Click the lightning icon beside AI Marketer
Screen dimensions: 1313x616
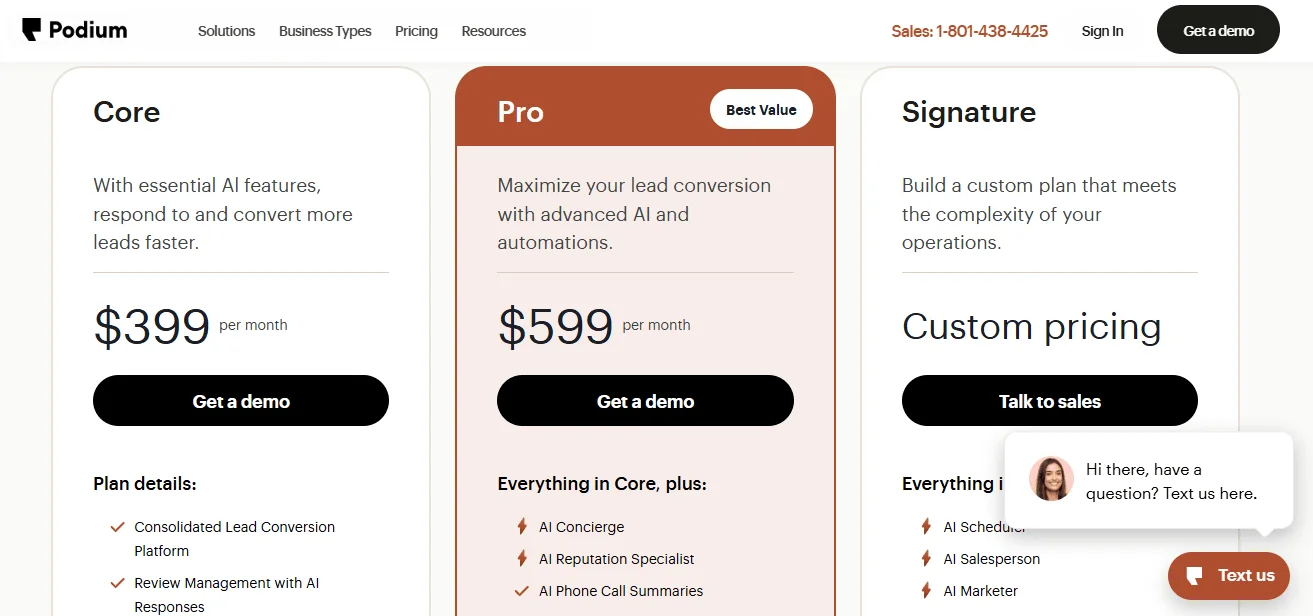pos(925,591)
